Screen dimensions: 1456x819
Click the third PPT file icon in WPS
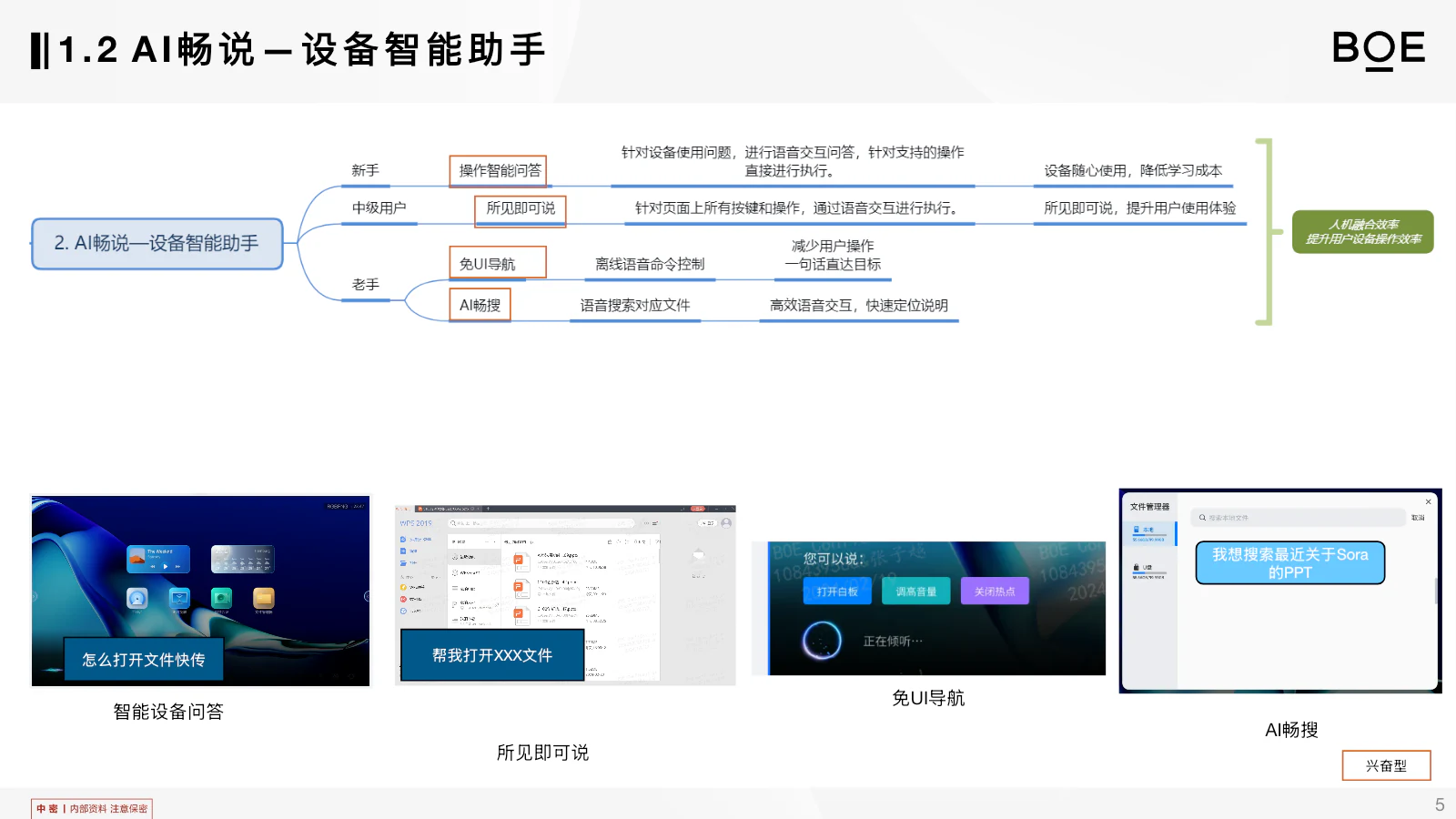521,616
